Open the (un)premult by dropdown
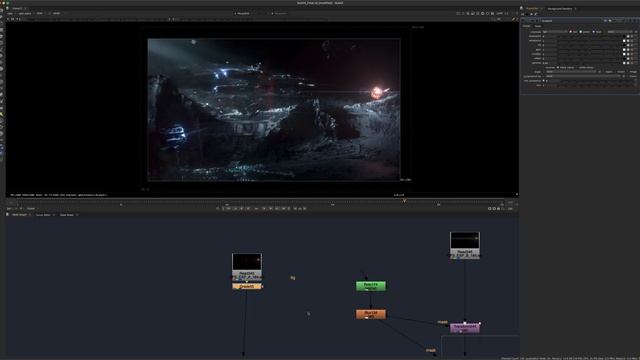This screenshot has height=360, width=640. tap(584, 76)
